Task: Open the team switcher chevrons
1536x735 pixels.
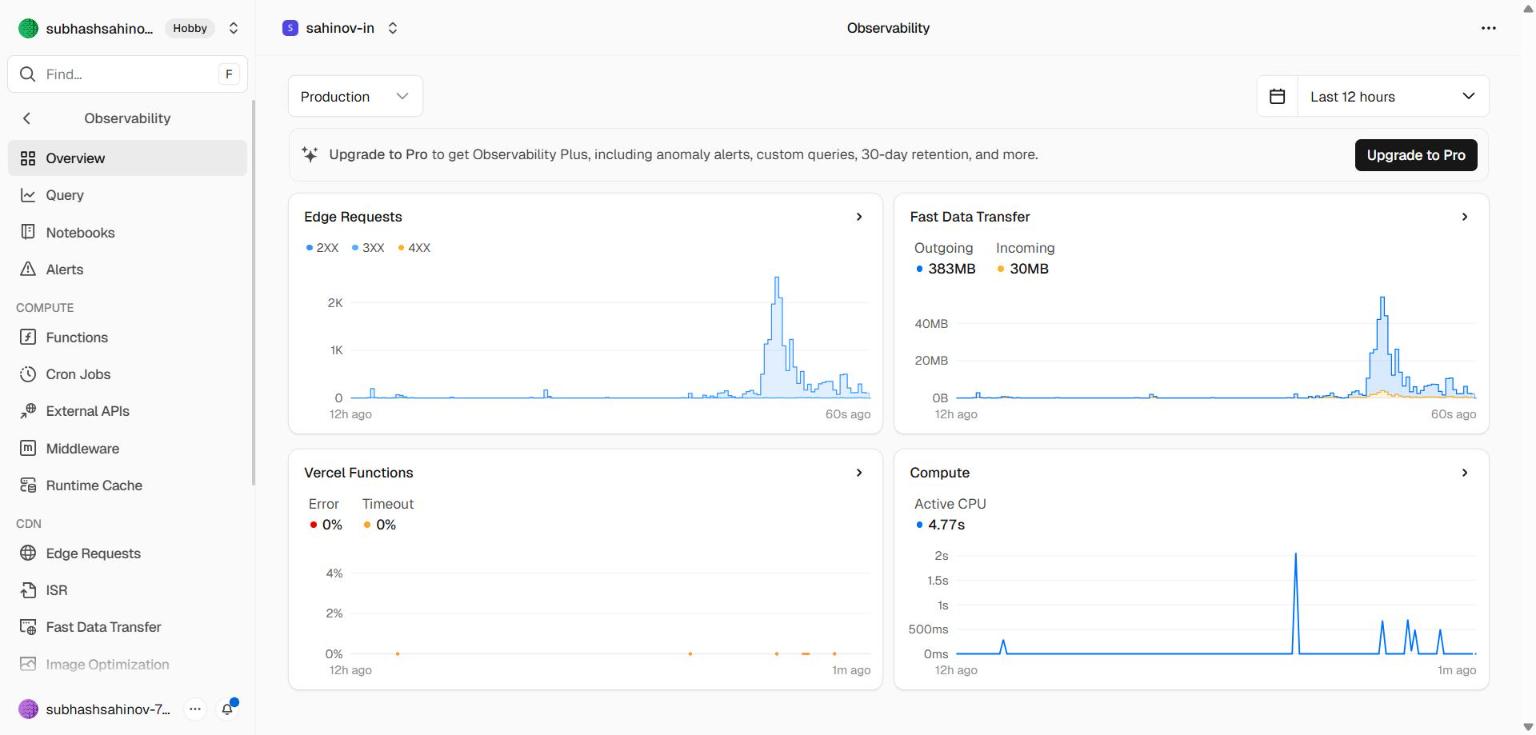Action: (x=233, y=28)
